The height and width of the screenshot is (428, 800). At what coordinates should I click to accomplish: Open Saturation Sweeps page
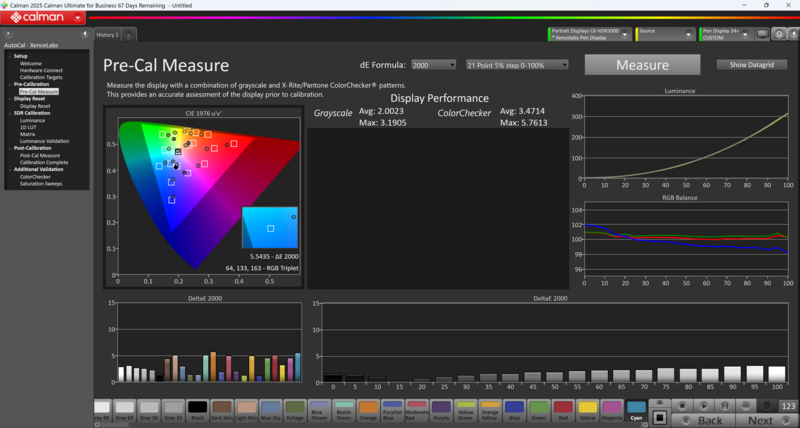41,184
